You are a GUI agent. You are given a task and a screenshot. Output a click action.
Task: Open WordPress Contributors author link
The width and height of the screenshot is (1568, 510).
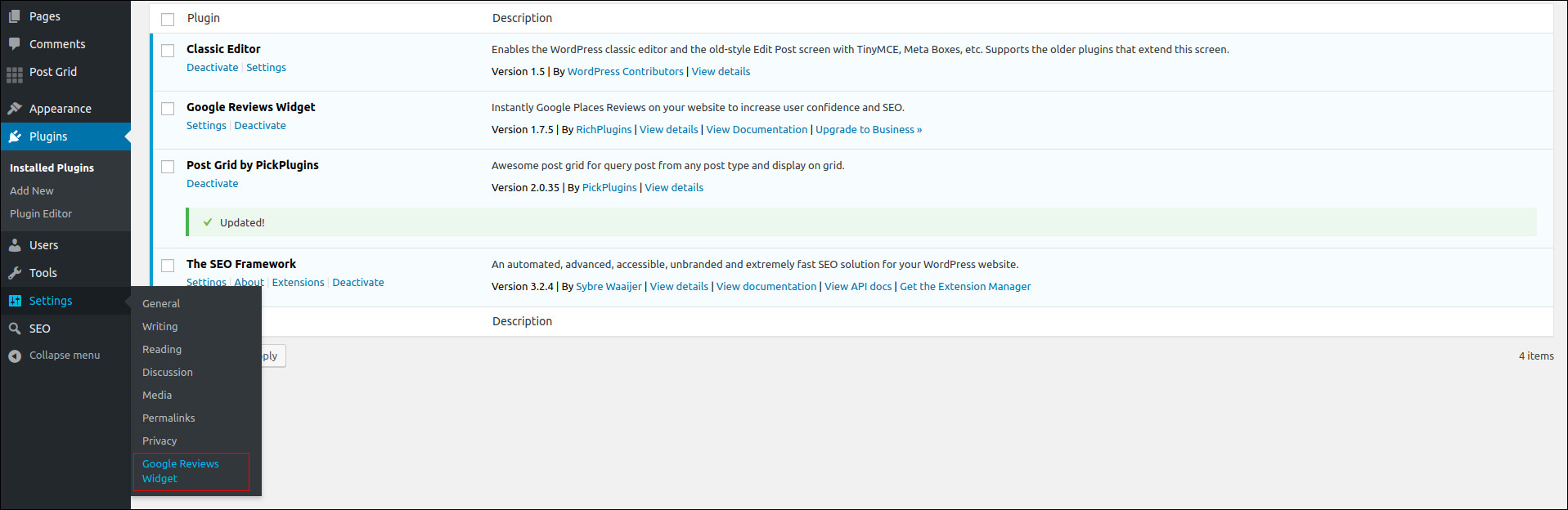pyautogui.click(x=626, y=72)
